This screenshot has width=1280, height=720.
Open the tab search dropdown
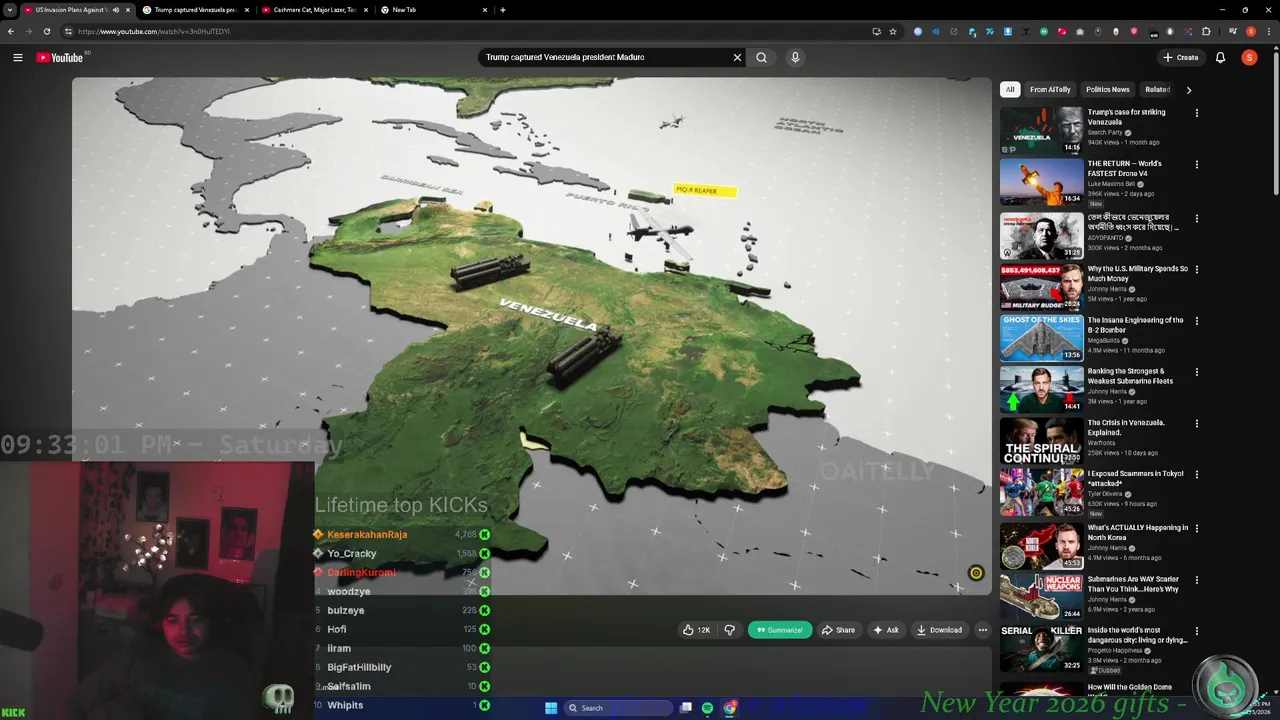pyautogui.click(x=9, y=10)
